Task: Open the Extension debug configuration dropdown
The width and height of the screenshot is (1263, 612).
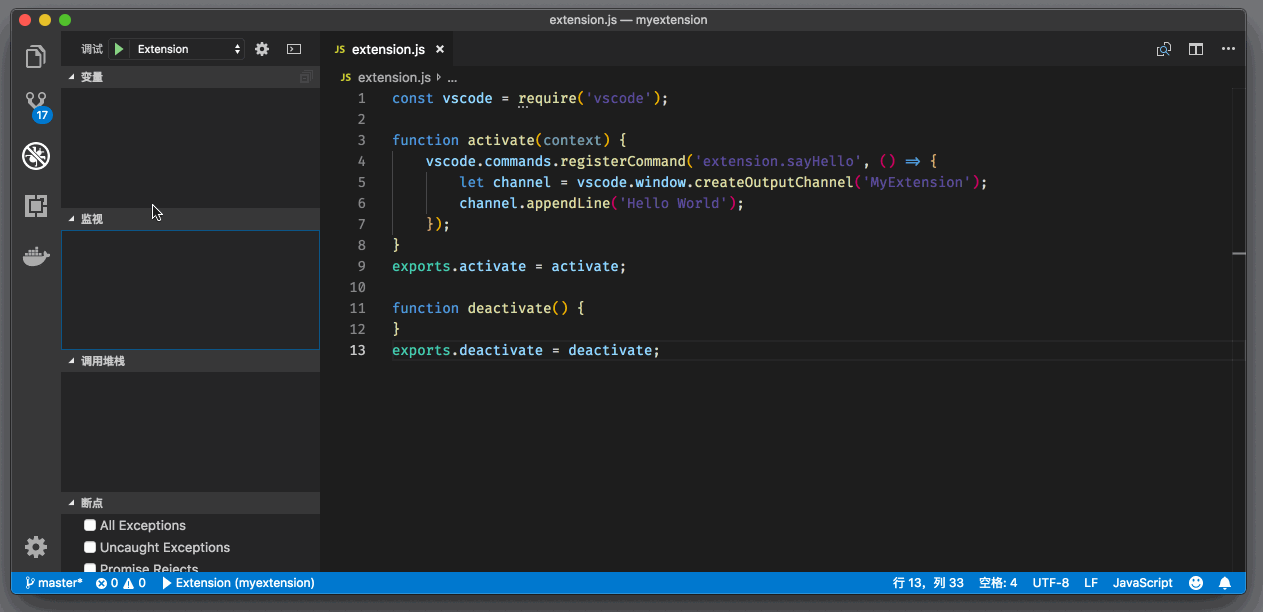Action: (189, 49)
